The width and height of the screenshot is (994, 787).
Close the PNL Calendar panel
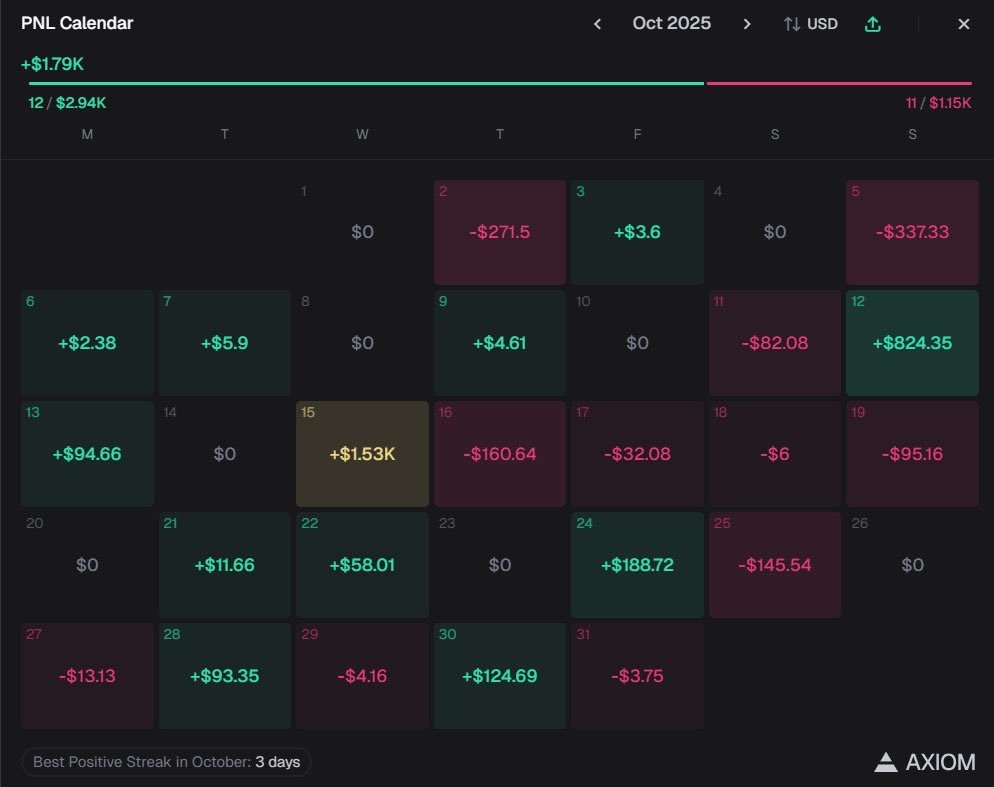pos(964,24)
